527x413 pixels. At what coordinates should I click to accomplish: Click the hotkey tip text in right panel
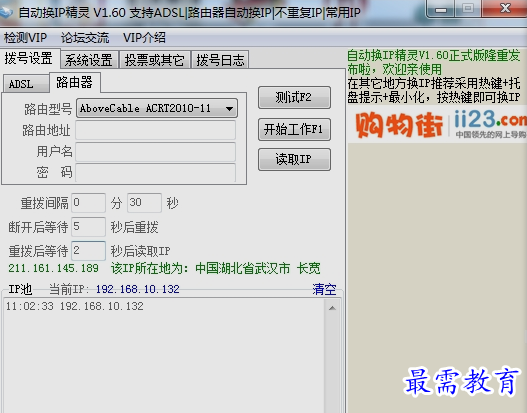(x=434, y=90)
